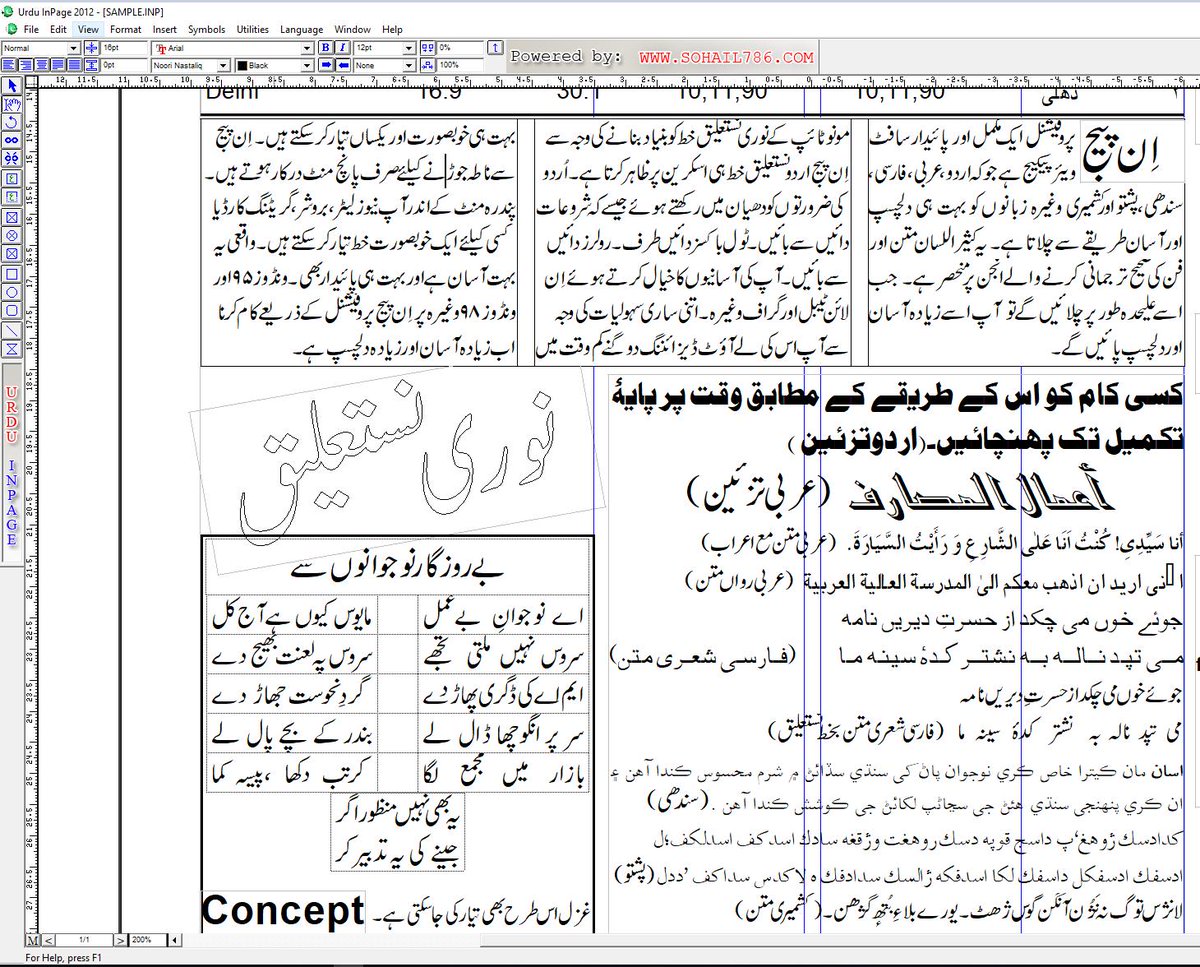The image size is (1200, 967).
Task: Select the elliptical picture box tool
Action: click(x=12, y=235)
